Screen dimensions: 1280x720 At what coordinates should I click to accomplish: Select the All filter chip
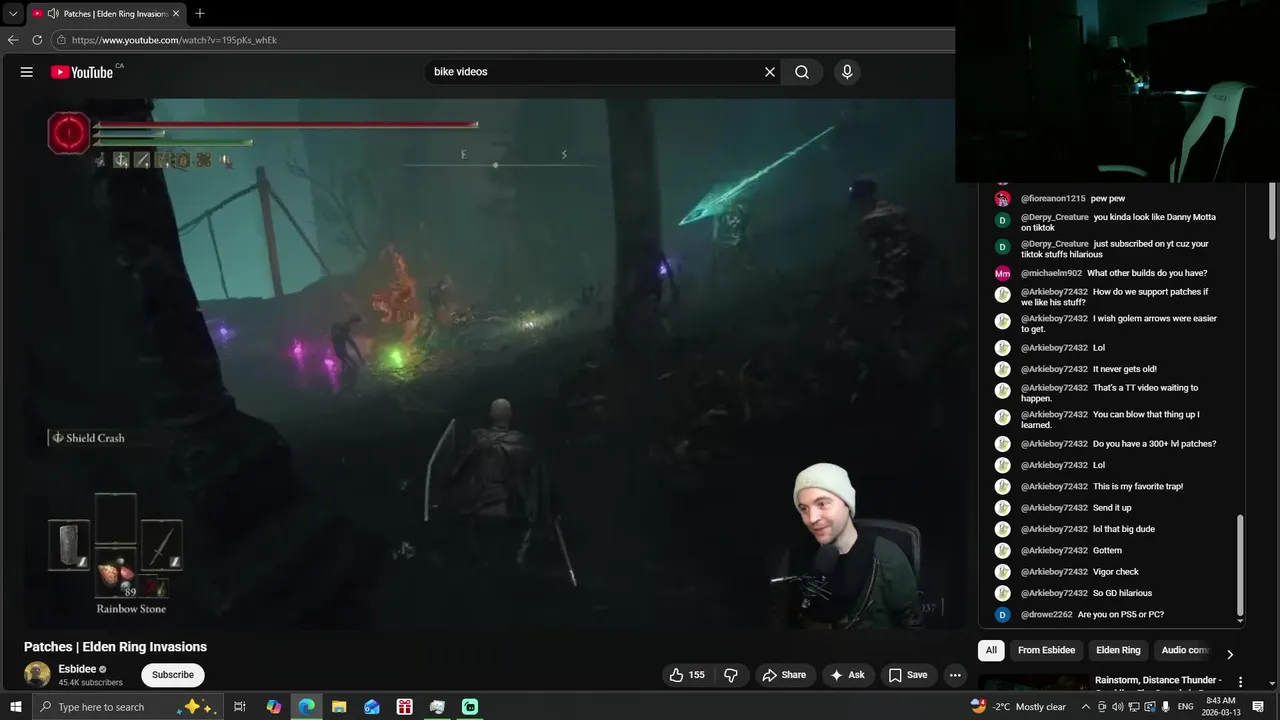[991, 650]
